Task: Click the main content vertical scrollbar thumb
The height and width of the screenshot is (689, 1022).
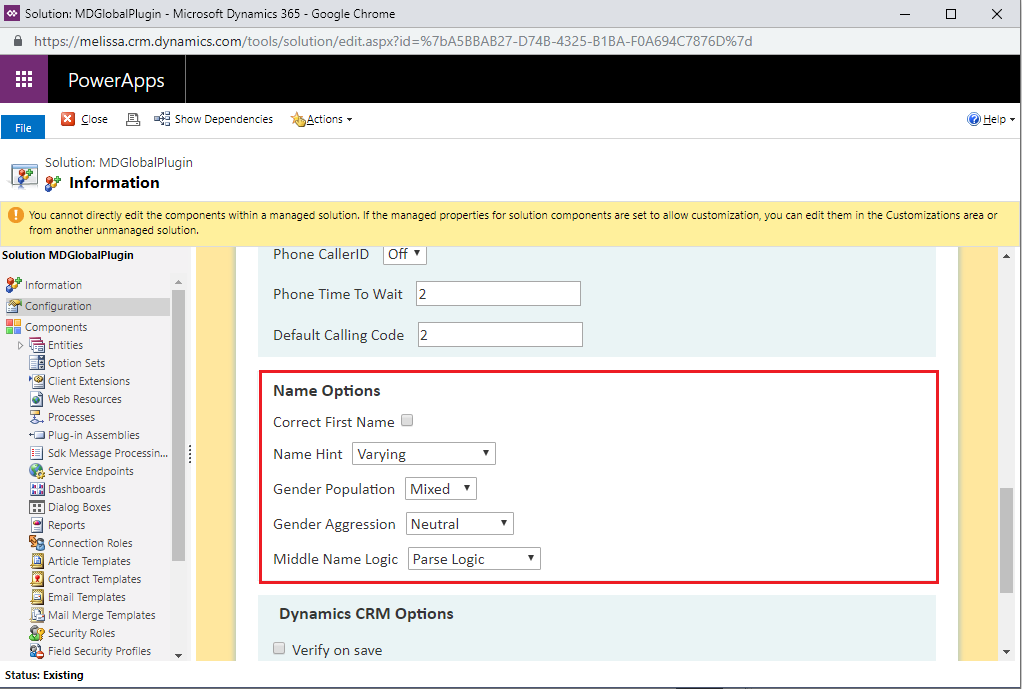Action: [x=1006, y=540]
